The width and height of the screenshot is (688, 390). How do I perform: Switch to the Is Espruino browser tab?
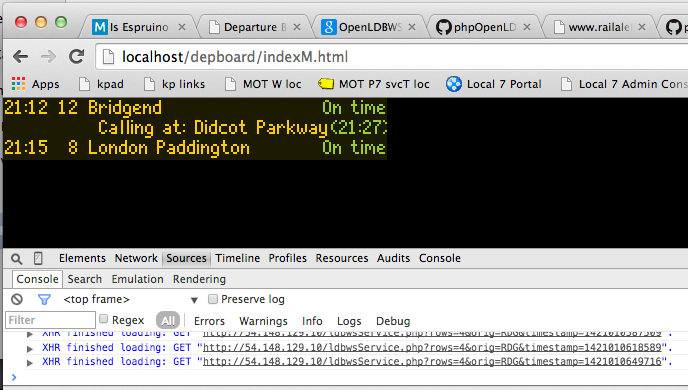point(138,27)
